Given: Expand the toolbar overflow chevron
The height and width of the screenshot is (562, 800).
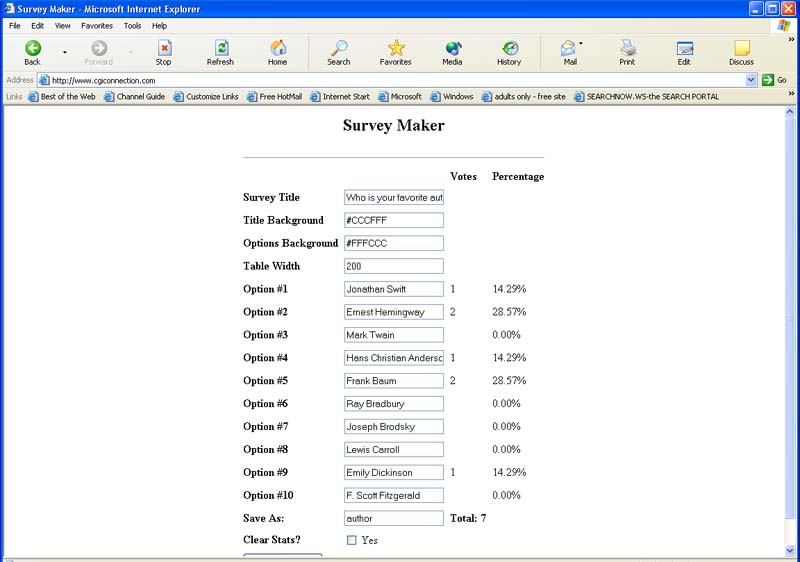Looking at the screenshot, I should point(791,40).
